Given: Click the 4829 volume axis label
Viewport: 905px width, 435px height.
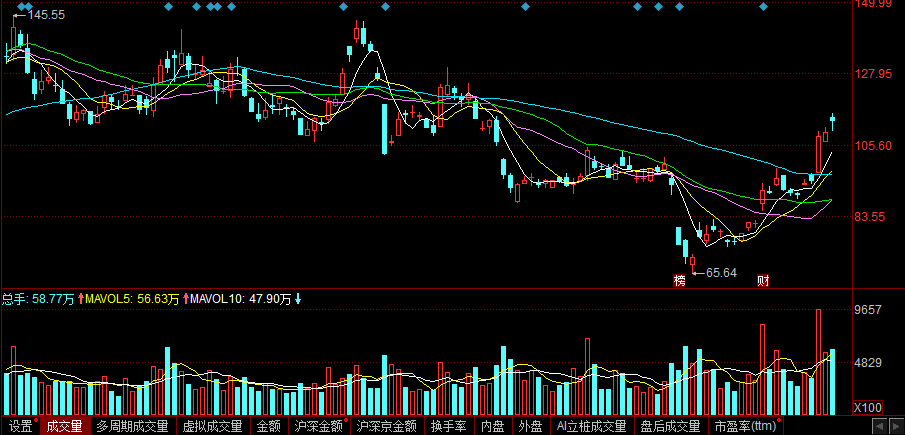Looking at the screenshot, I should [x=868, y=363].
